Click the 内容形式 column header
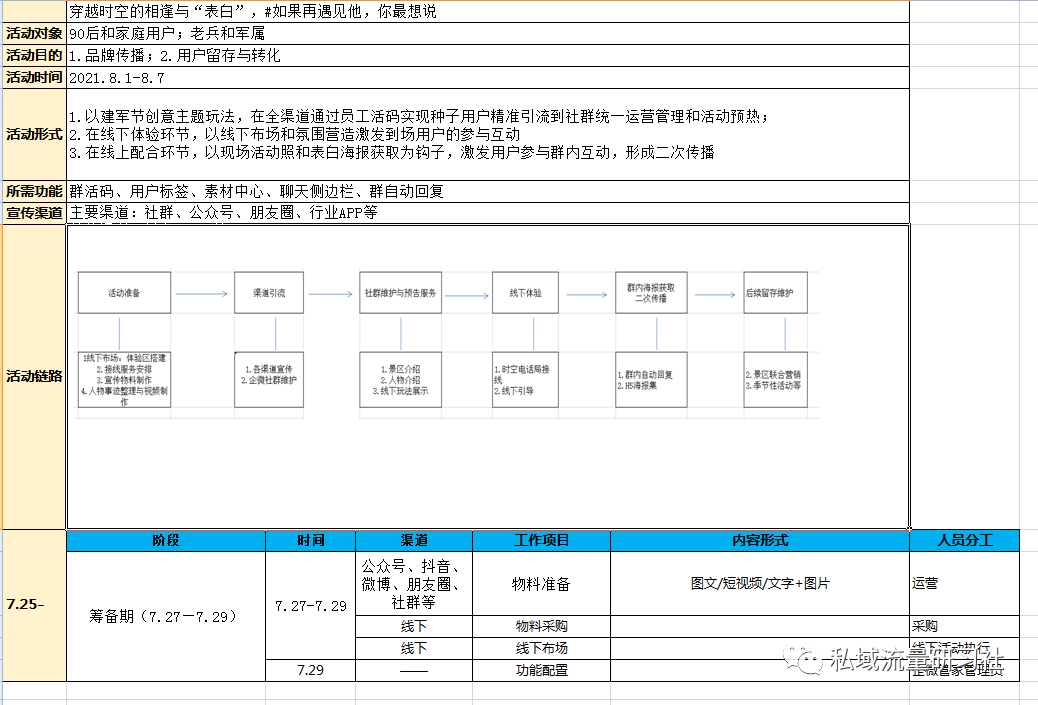1038x705 pixels. pyautogui.click(x=760, y=540)
